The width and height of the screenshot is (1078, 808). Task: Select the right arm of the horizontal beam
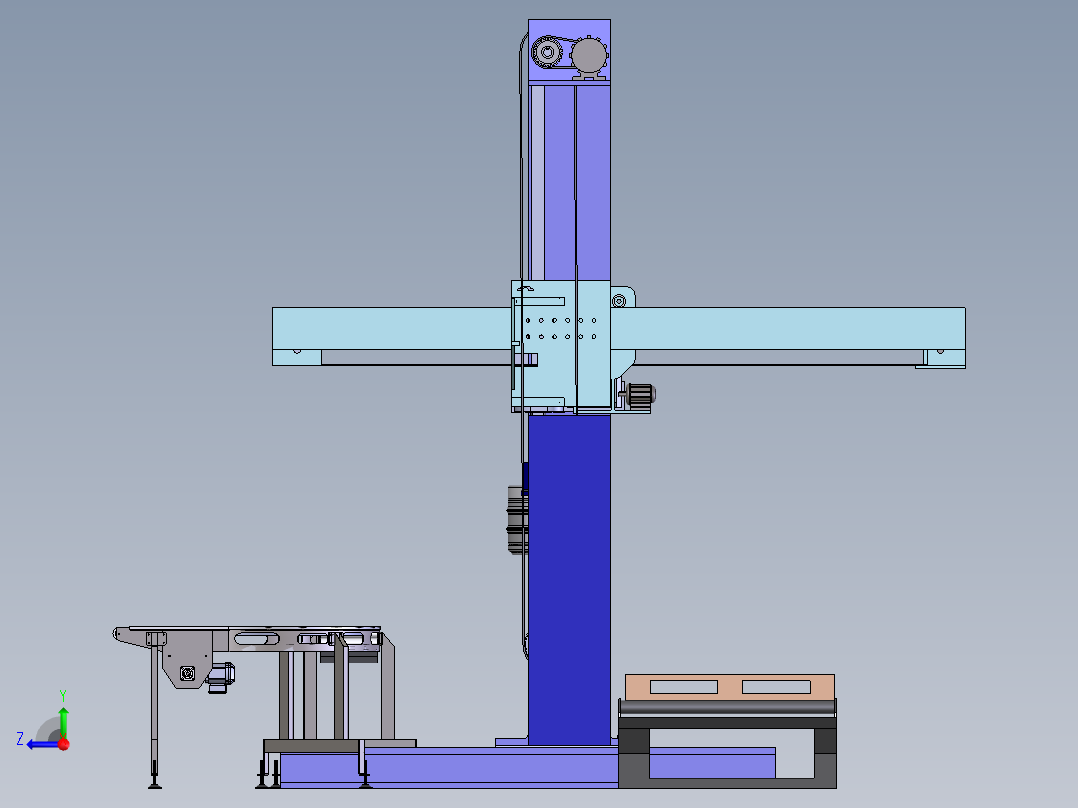pos(788,328)
